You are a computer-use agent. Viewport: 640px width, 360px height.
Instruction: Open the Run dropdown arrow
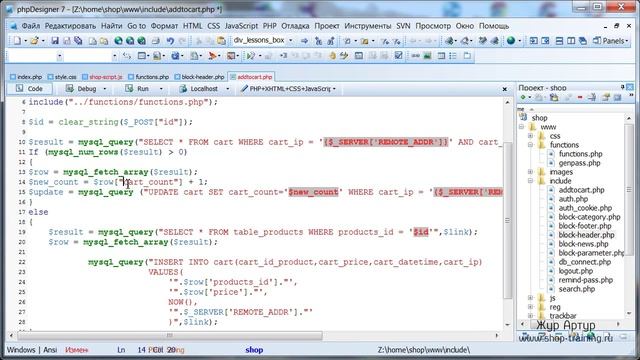[161, 89]
